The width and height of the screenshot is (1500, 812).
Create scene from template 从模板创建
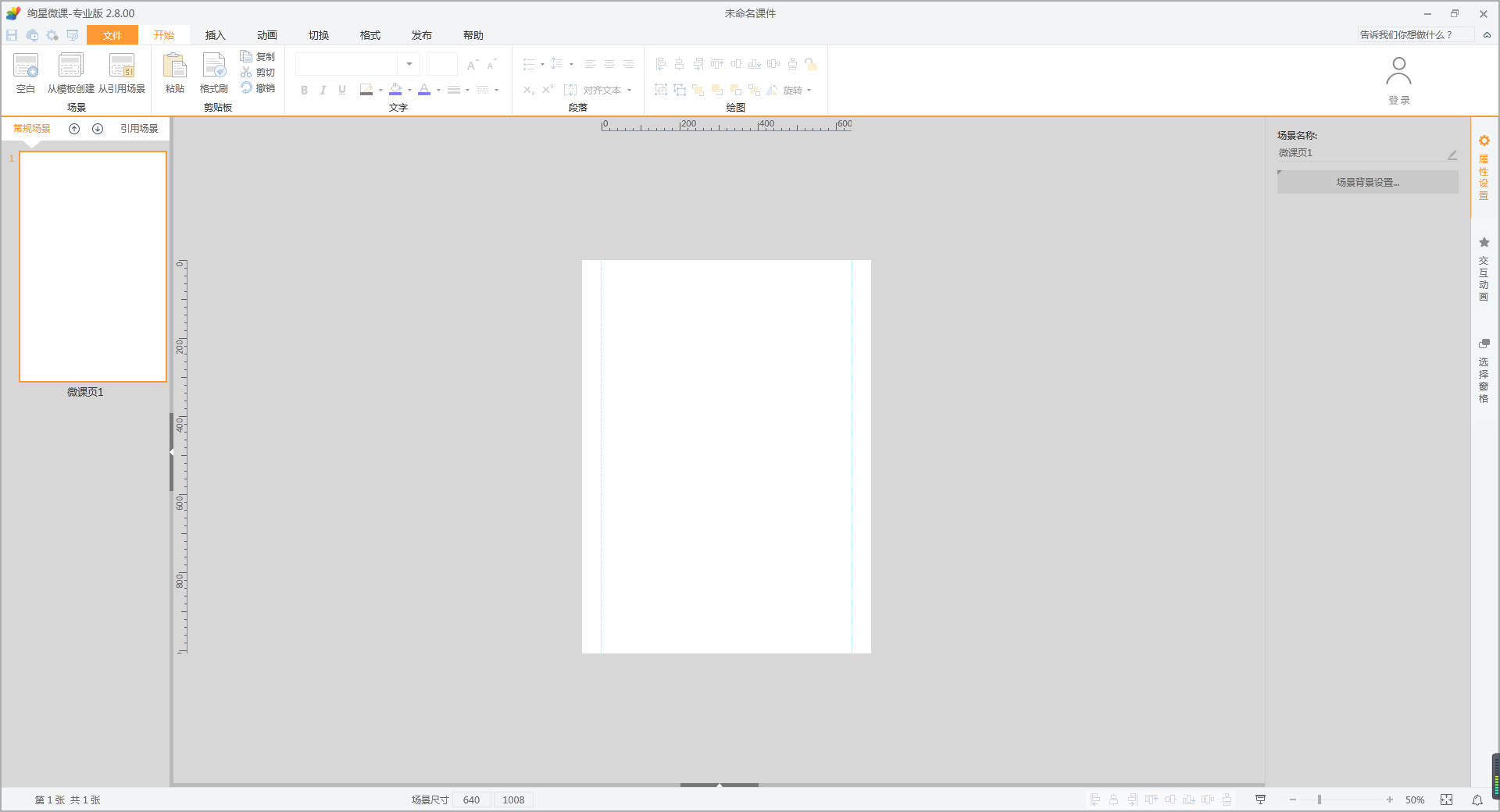[x=70, y=73]
